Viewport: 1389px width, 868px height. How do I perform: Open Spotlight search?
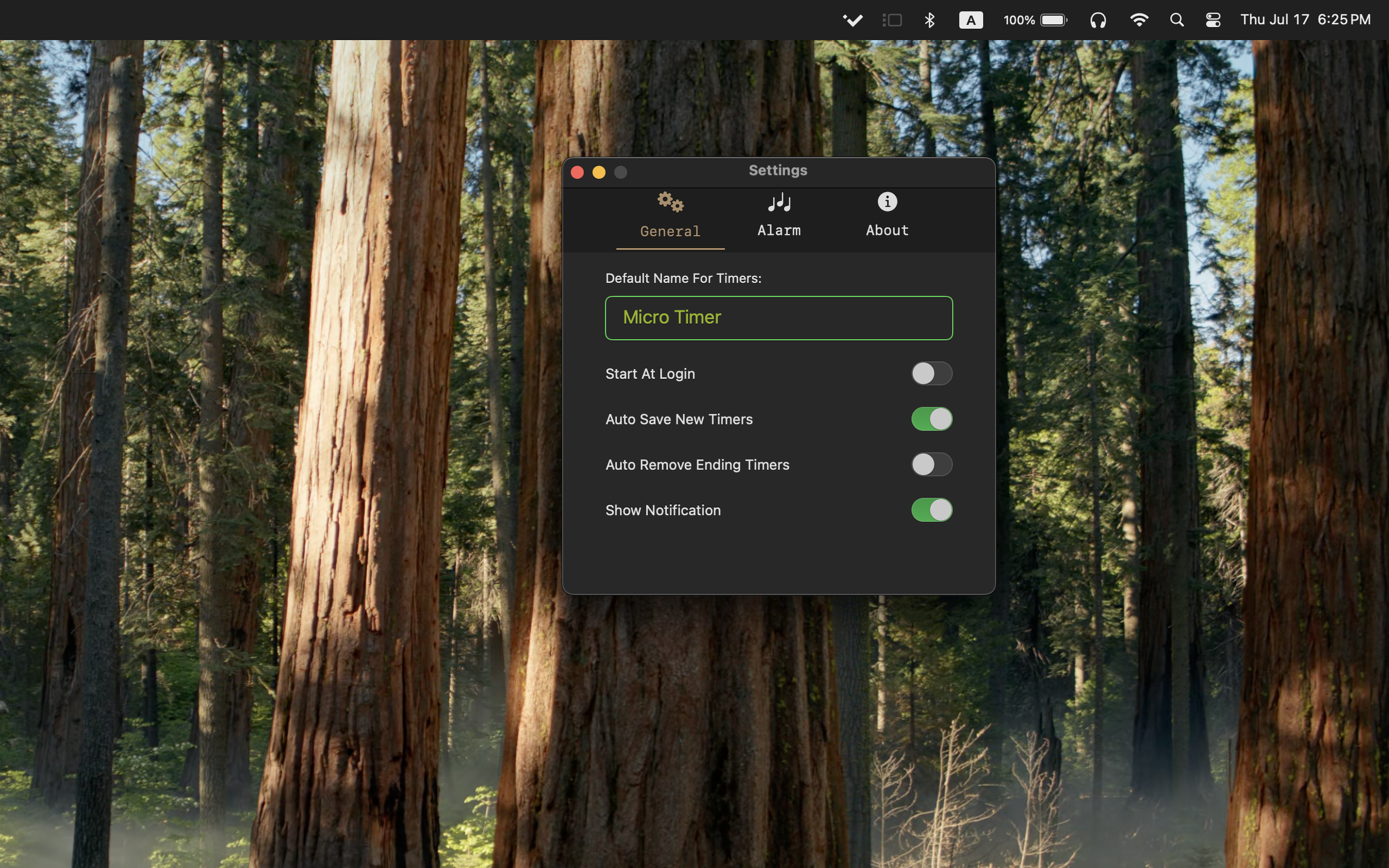[x=1177, y=20]
